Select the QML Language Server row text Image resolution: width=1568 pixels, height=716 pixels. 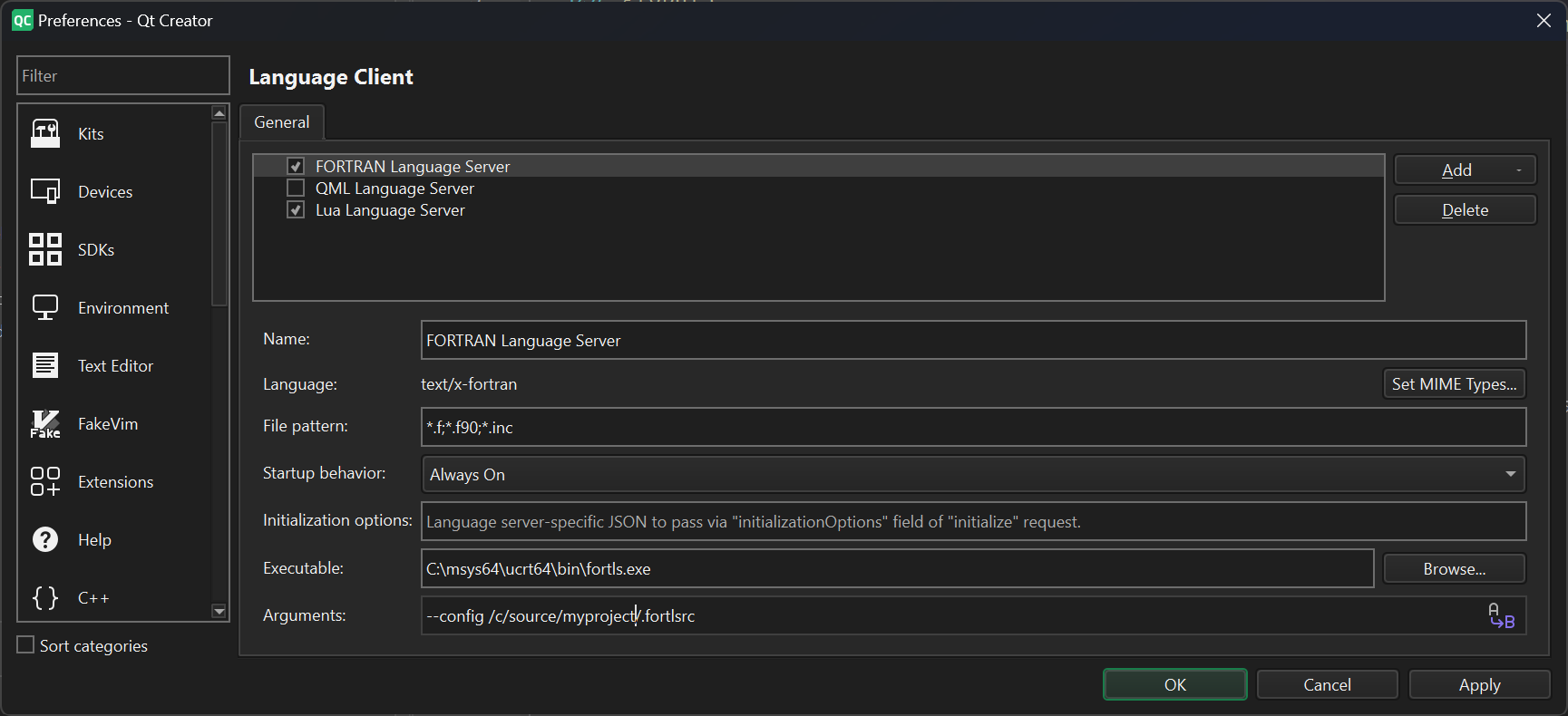pos(394,188)
